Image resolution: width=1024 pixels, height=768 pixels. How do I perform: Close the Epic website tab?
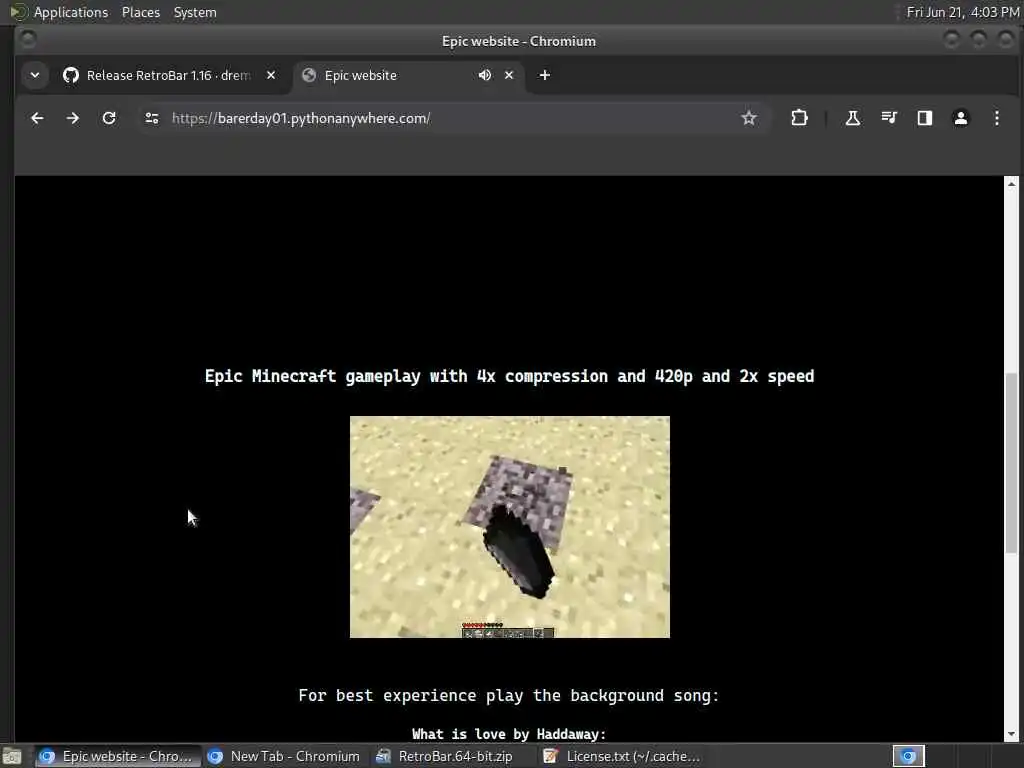pyautogui.click(x=509, y=75)
